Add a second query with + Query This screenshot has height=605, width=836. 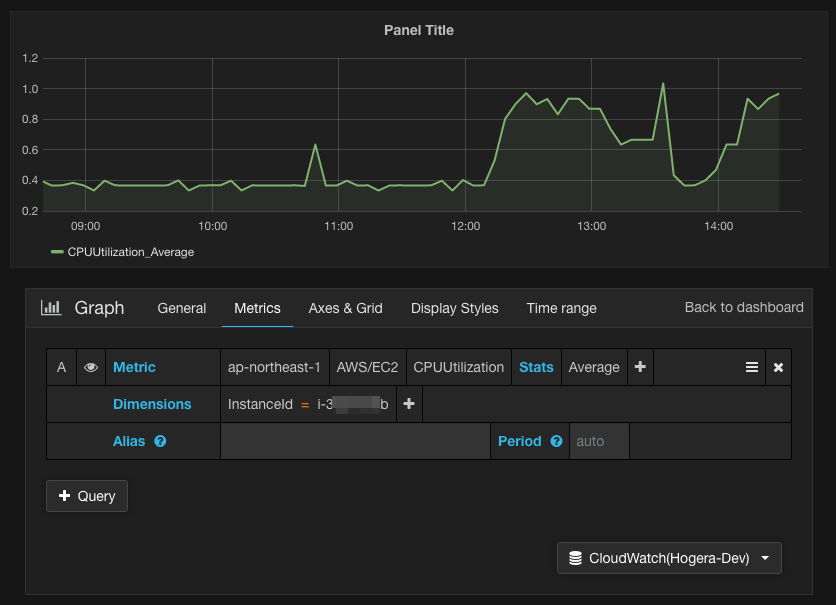[x=86, y=495]
